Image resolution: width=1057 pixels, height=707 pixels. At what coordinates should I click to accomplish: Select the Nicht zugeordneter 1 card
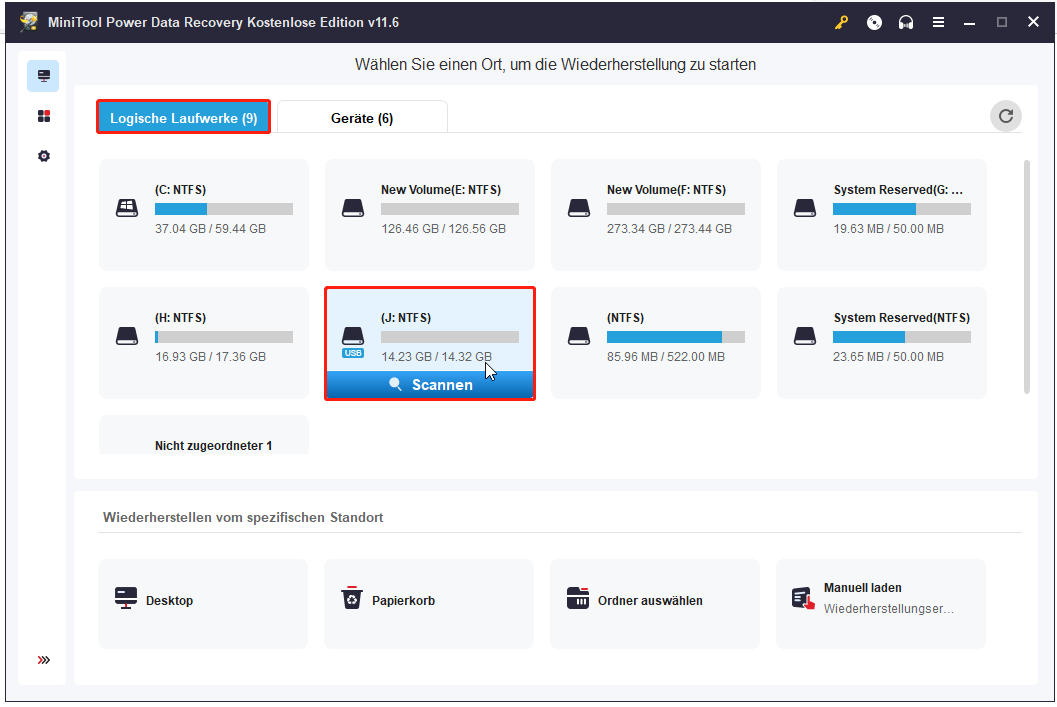[x=204, y=435]
